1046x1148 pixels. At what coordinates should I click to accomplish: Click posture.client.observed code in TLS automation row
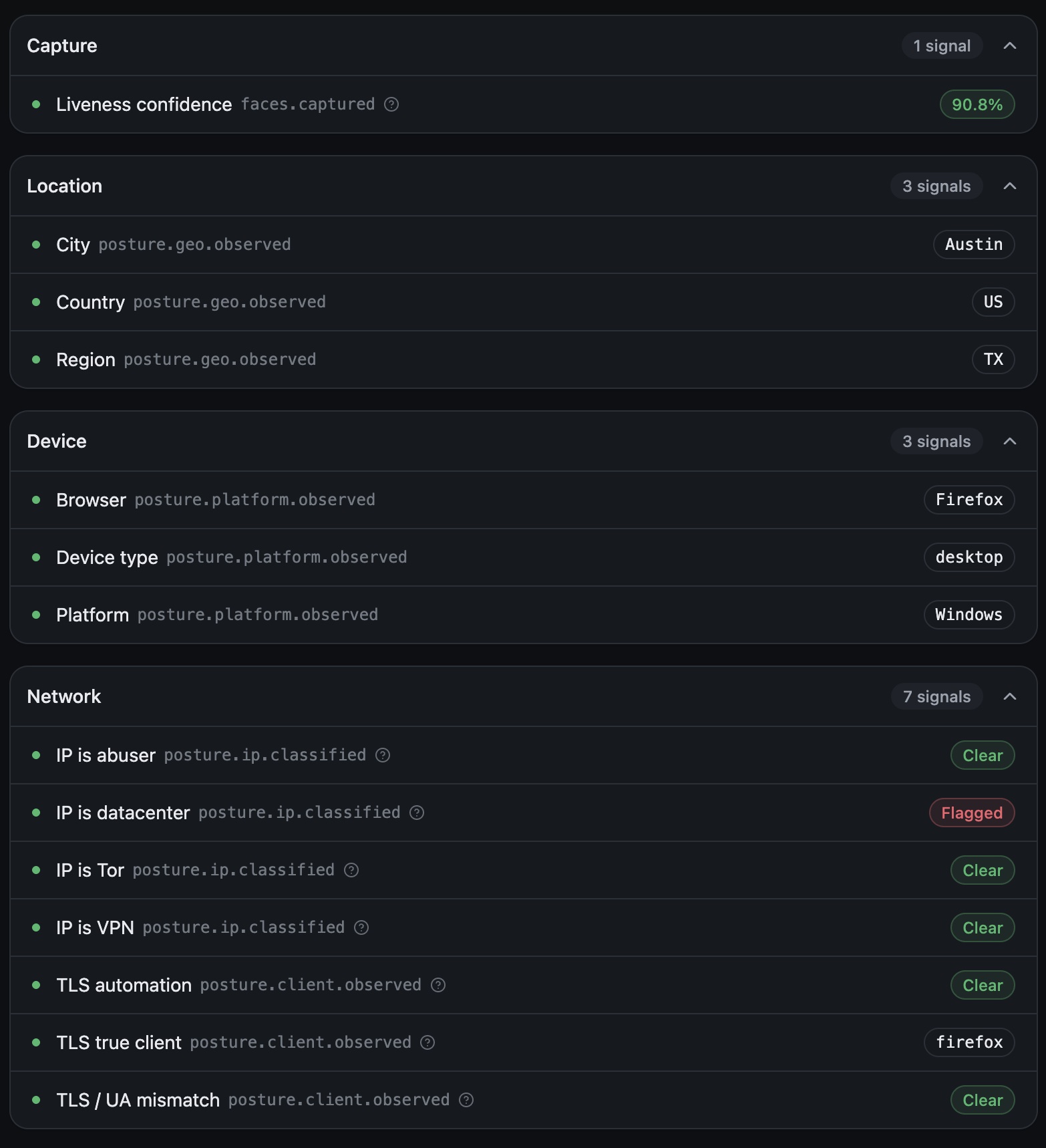click(311, 985)
